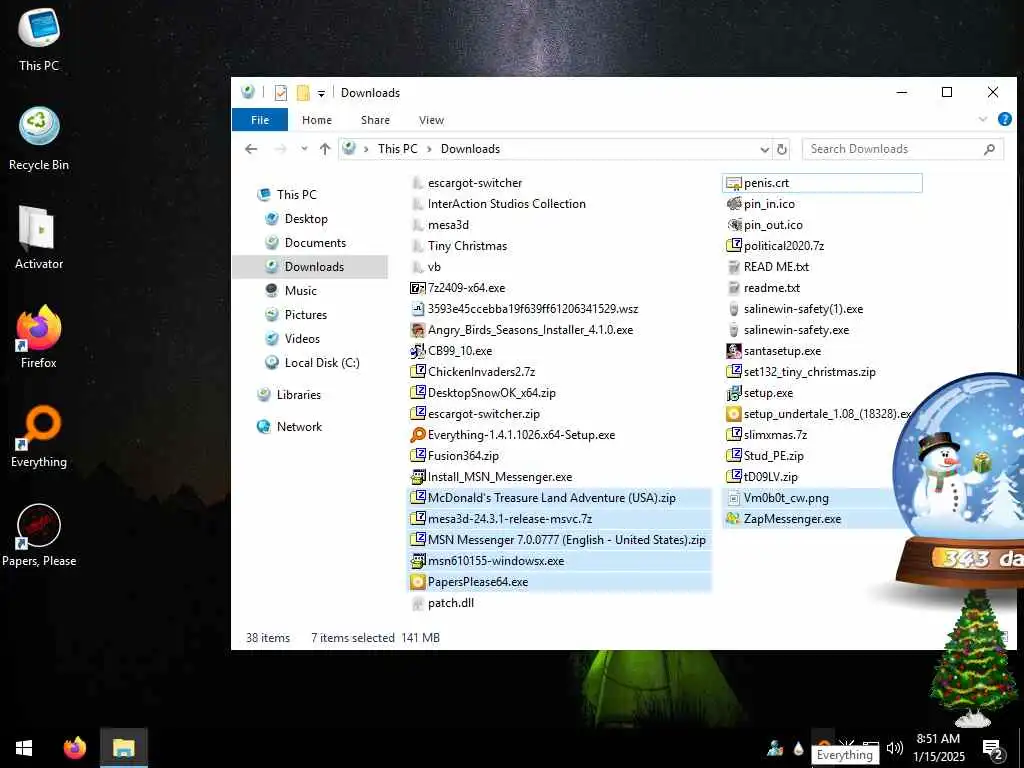Switch to the Home ribbon tab

tap(317, 120)
